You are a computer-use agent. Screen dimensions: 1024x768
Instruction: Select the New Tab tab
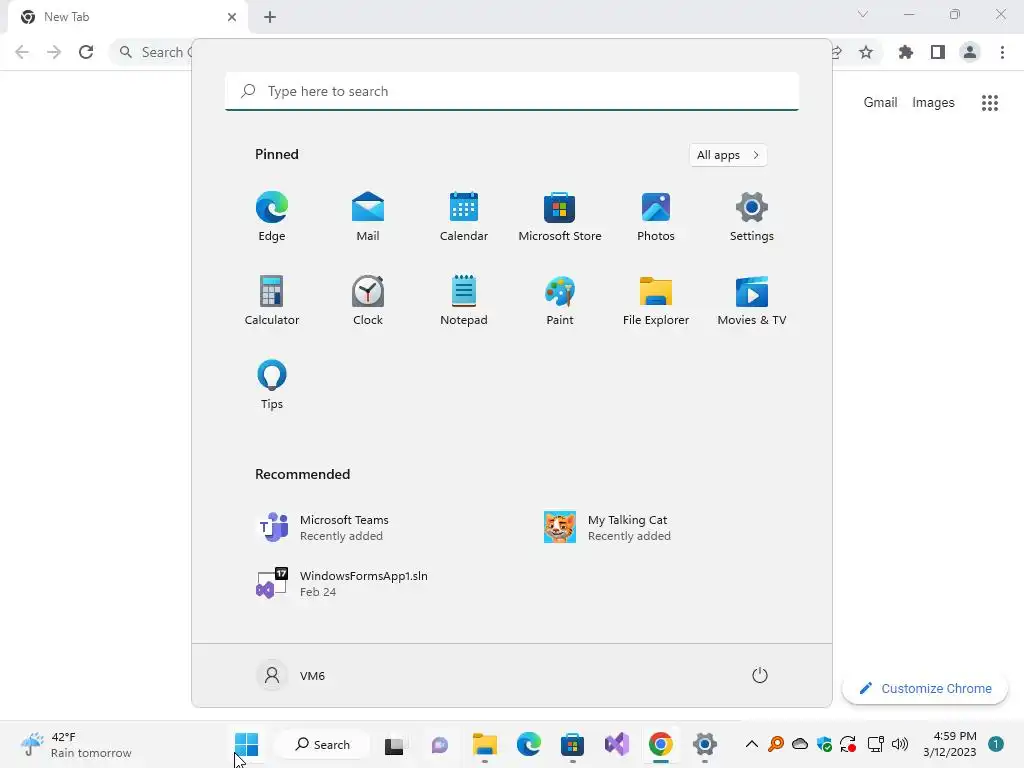point(128,17)
